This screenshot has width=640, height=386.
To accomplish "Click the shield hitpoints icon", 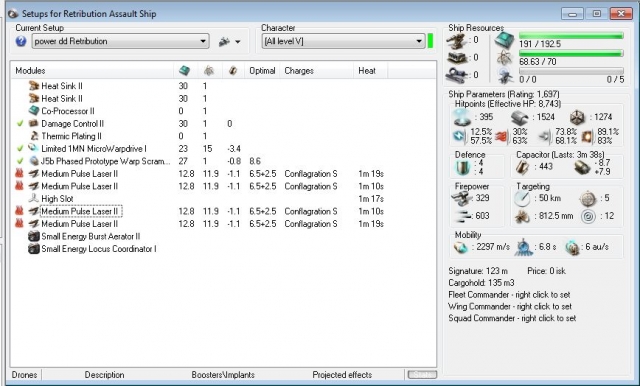I will [462, 118].
